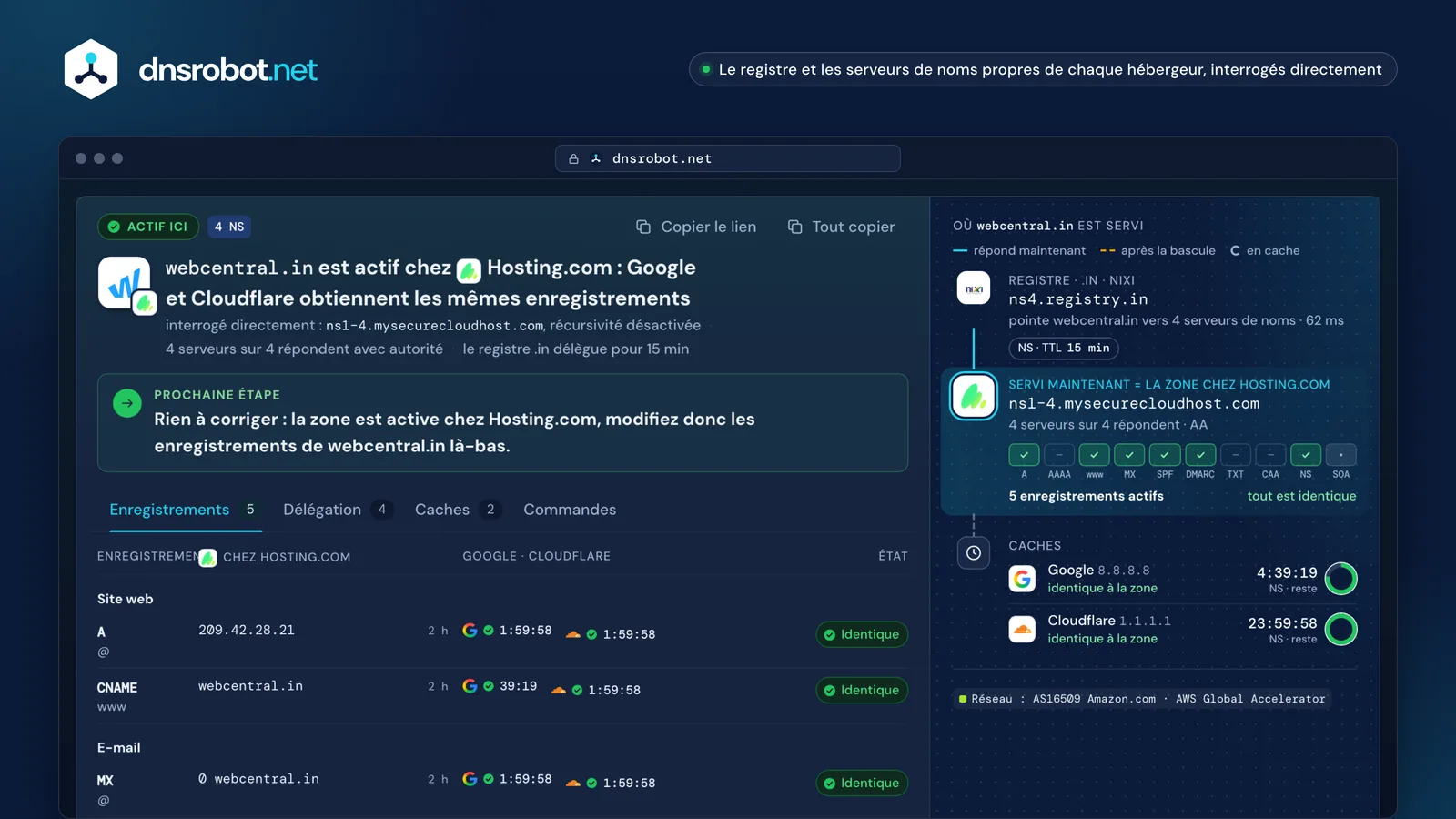This screenshot has width=1456, height=819.
Task: Switch to the Caches tab
Action: click(x=458, y=510)
